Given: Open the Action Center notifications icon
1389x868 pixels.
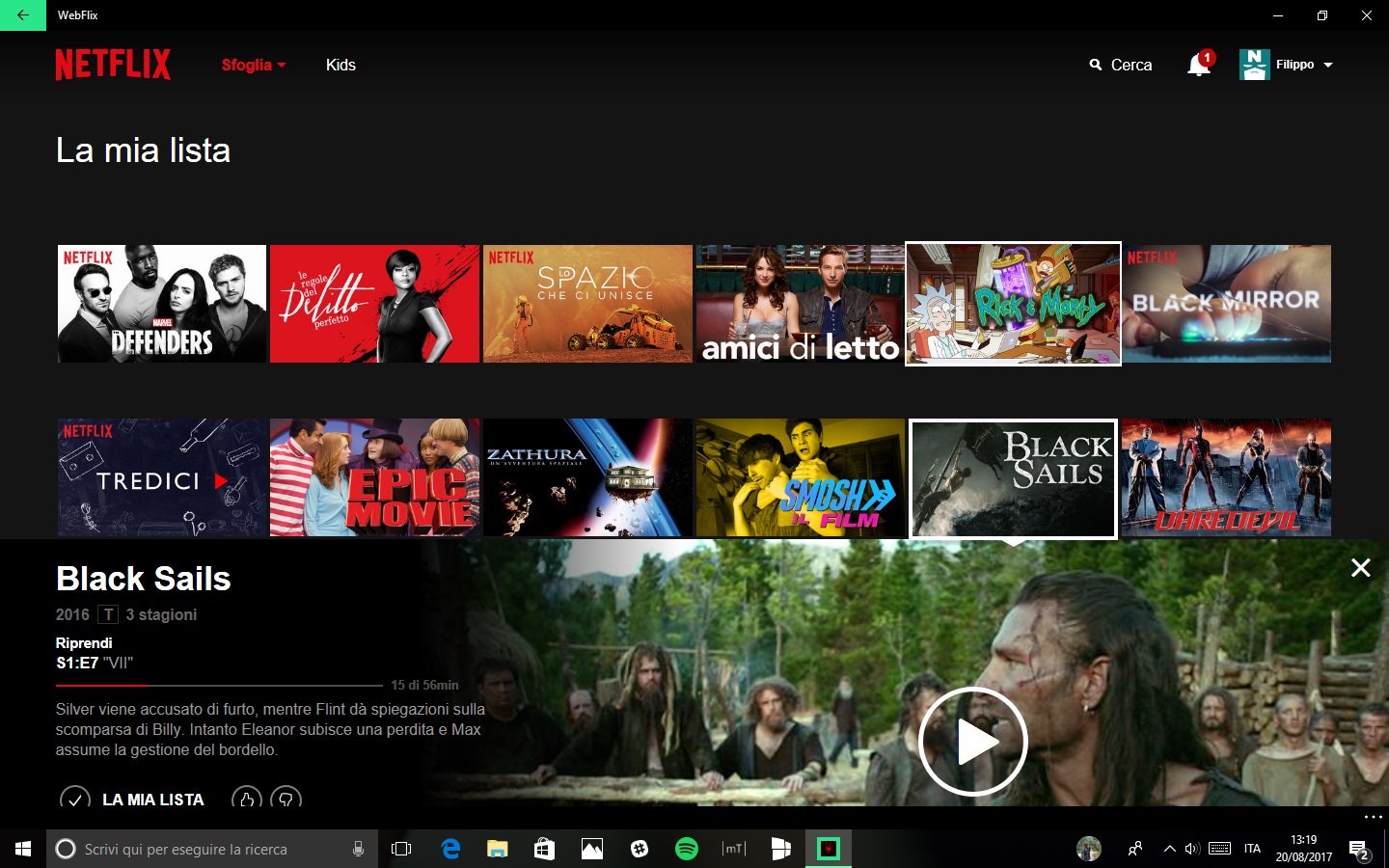Looking at the screenshot, I should coord(1359,850).
